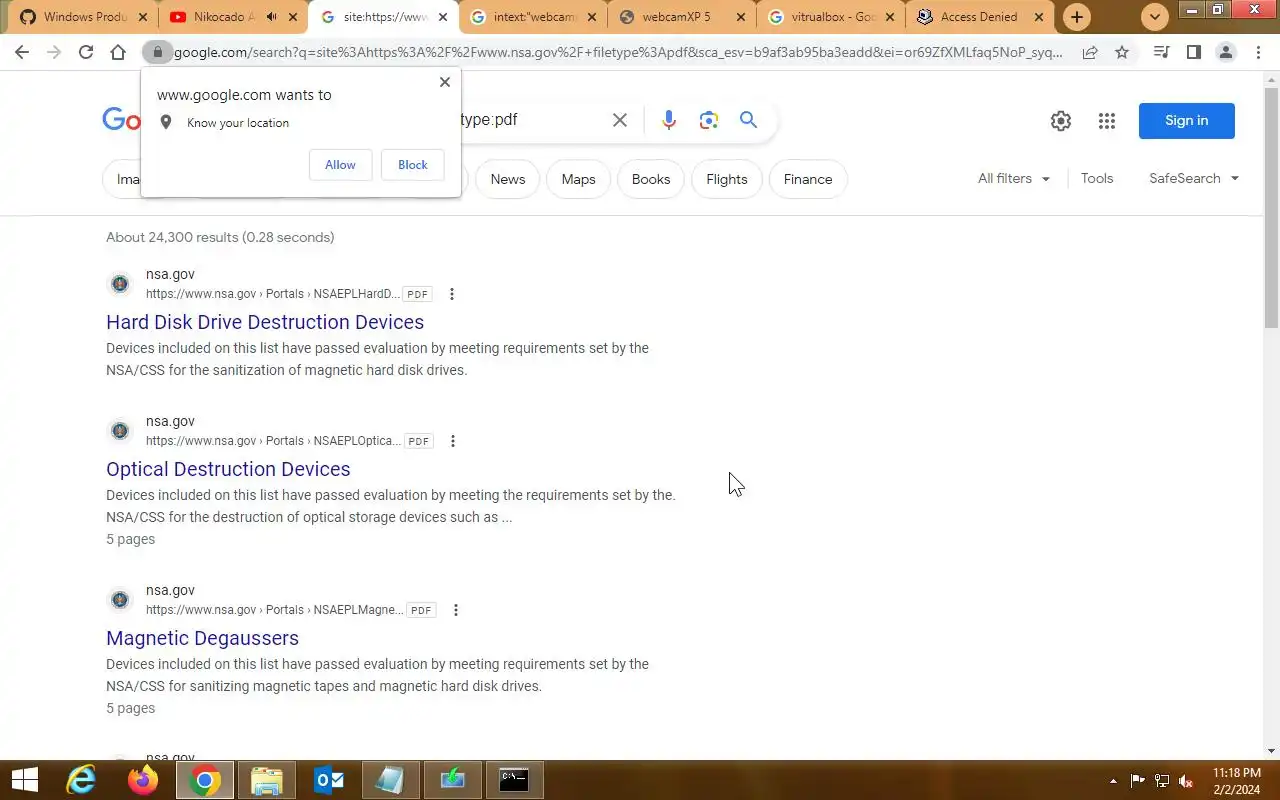Close the location permission popup

[445, 82]
